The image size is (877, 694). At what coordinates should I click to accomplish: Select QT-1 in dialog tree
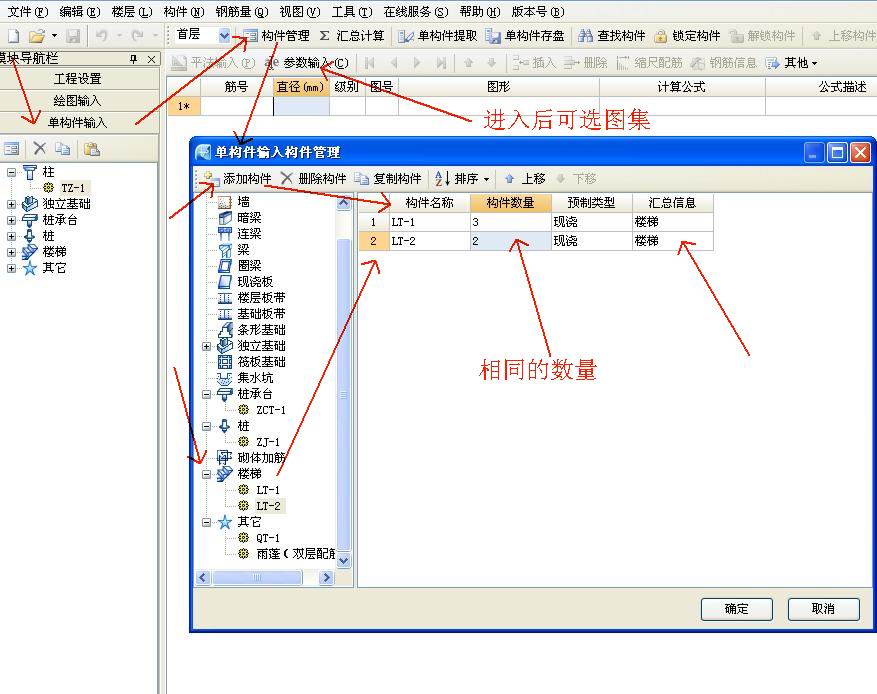[268, 538]
